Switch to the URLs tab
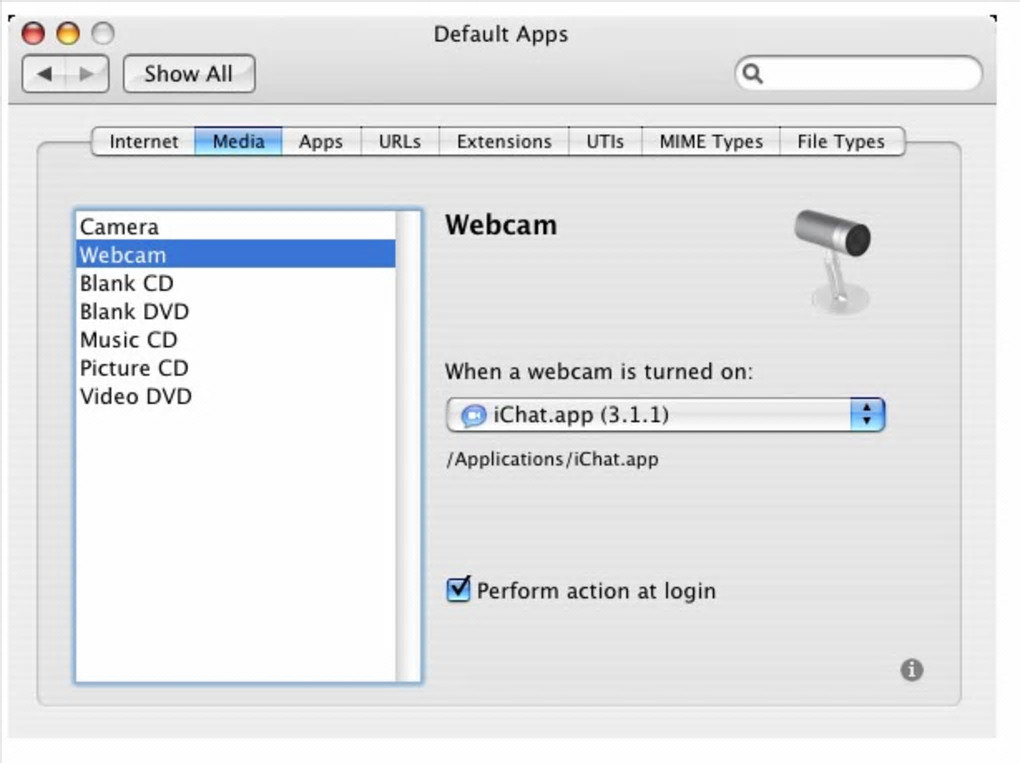Image resolution: width=1020 pixels, height=763 pixels. click(399, 141)
